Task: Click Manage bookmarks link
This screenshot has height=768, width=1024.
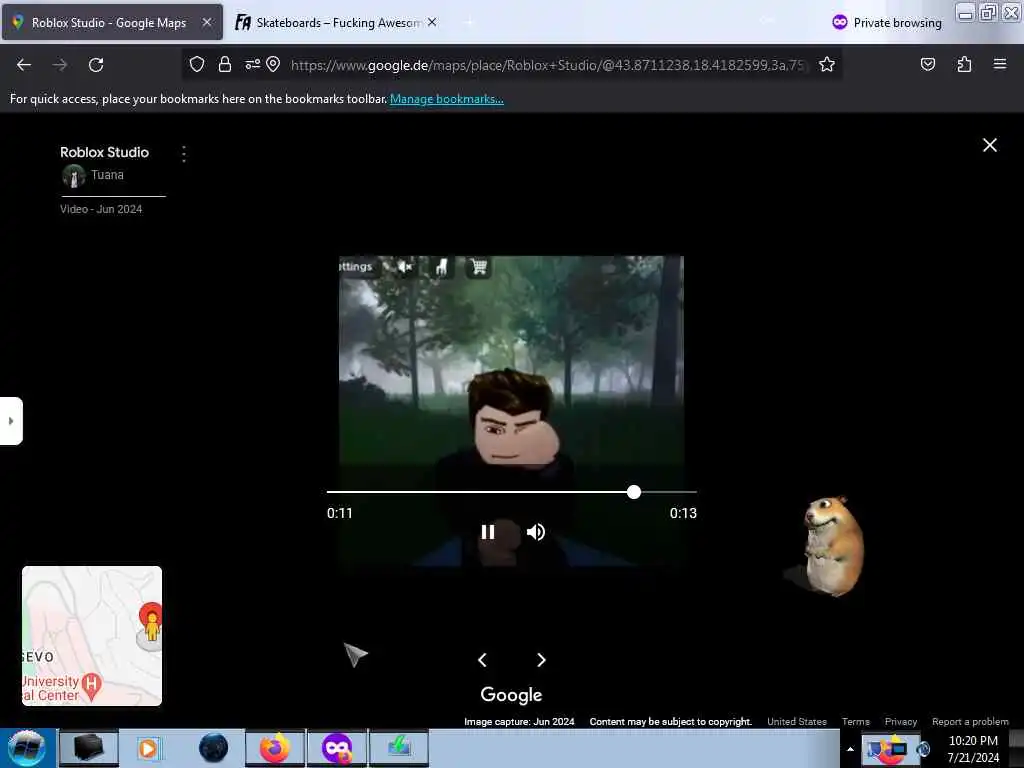Action: pos(447,99)
